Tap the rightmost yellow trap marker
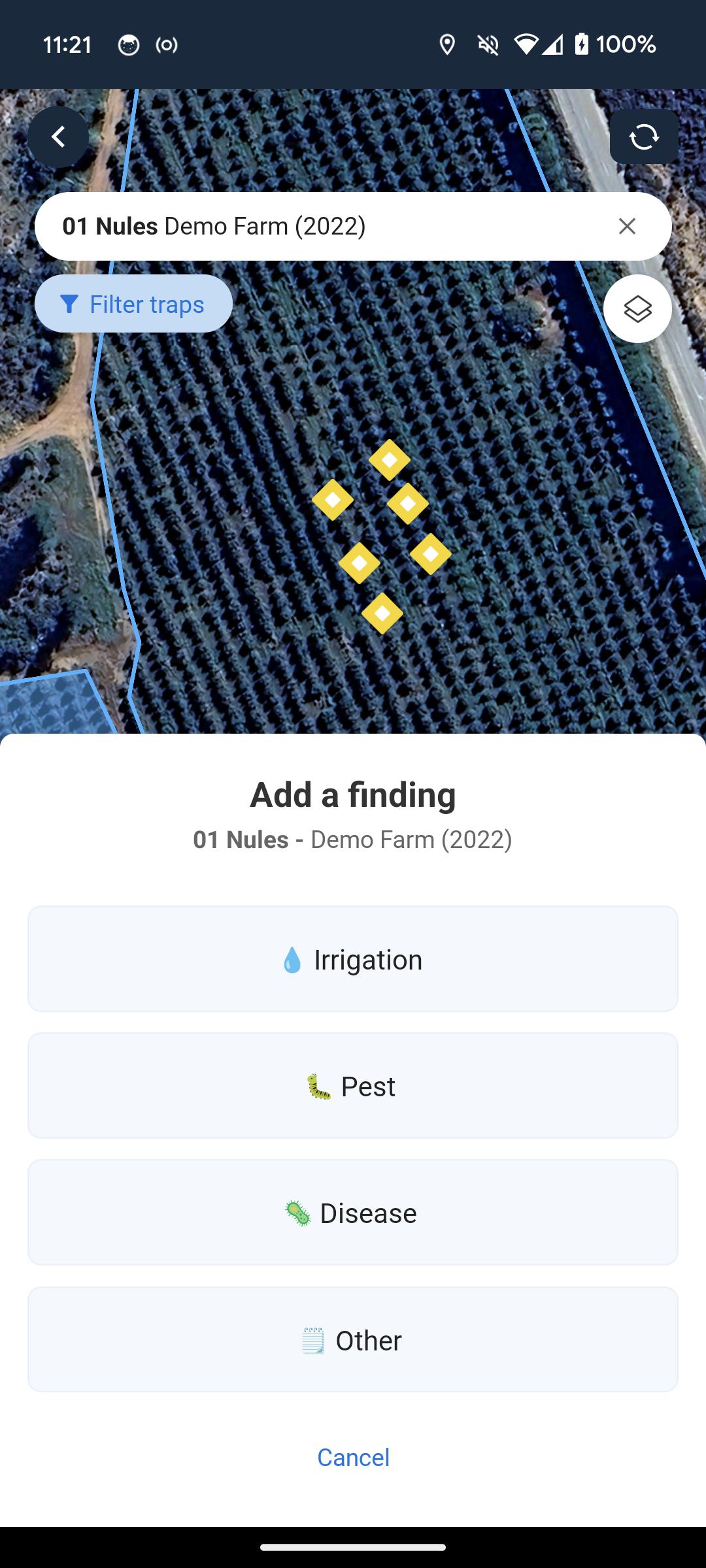The width and height of the screenshot is (706, 1568). (x=431, y=554)
